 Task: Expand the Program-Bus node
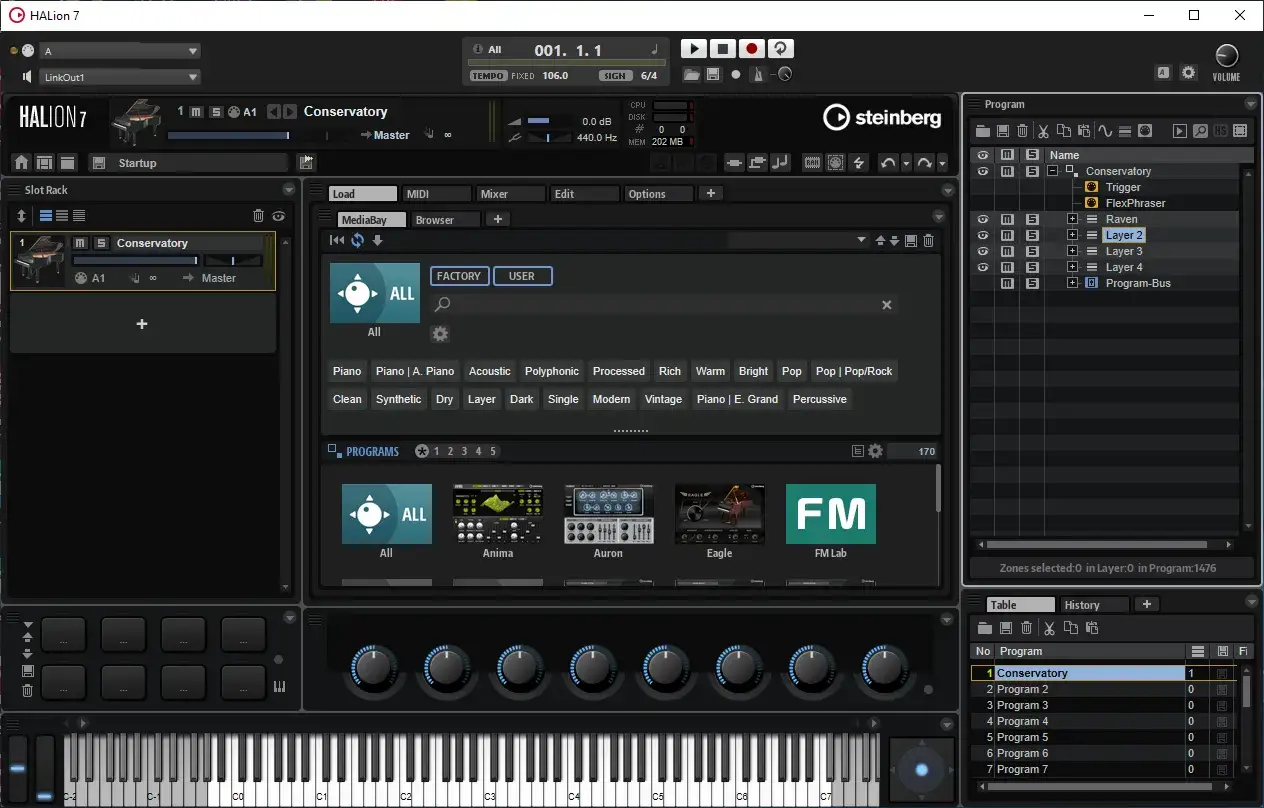pyautogui.click(x=1072, y=283)
